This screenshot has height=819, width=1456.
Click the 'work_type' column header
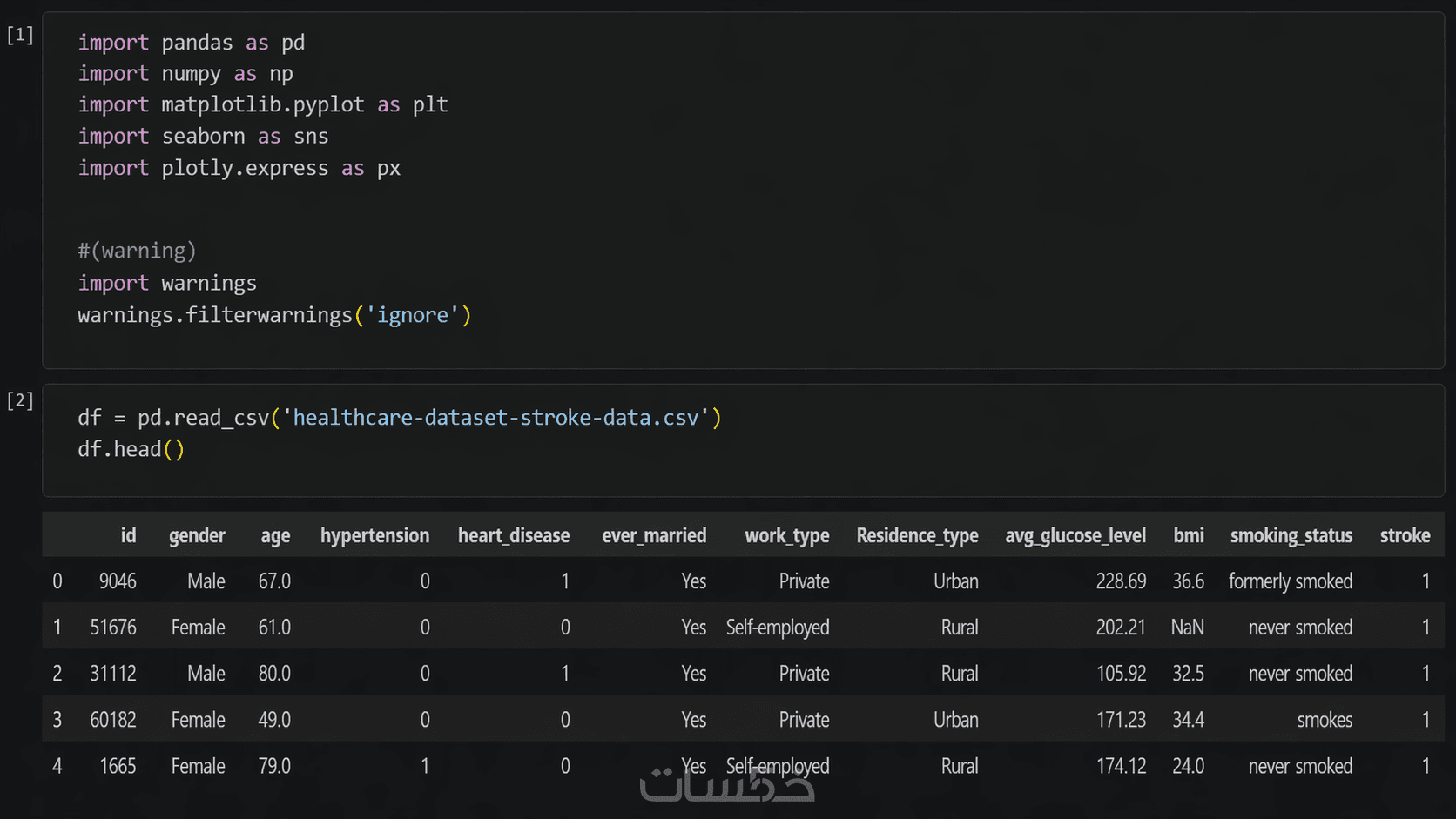786,535
